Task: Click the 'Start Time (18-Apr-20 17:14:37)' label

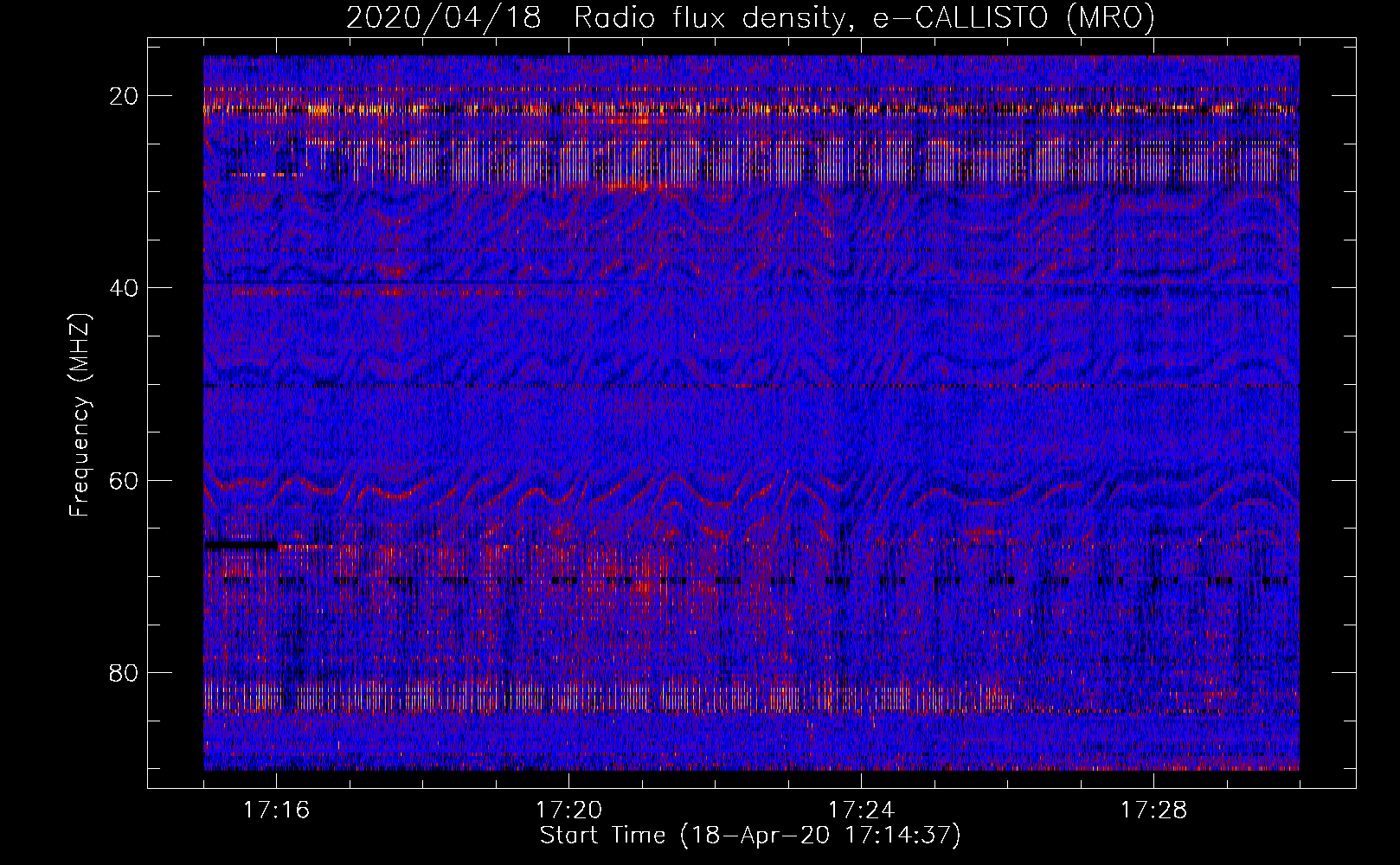Action: click(x=750, y=836)
